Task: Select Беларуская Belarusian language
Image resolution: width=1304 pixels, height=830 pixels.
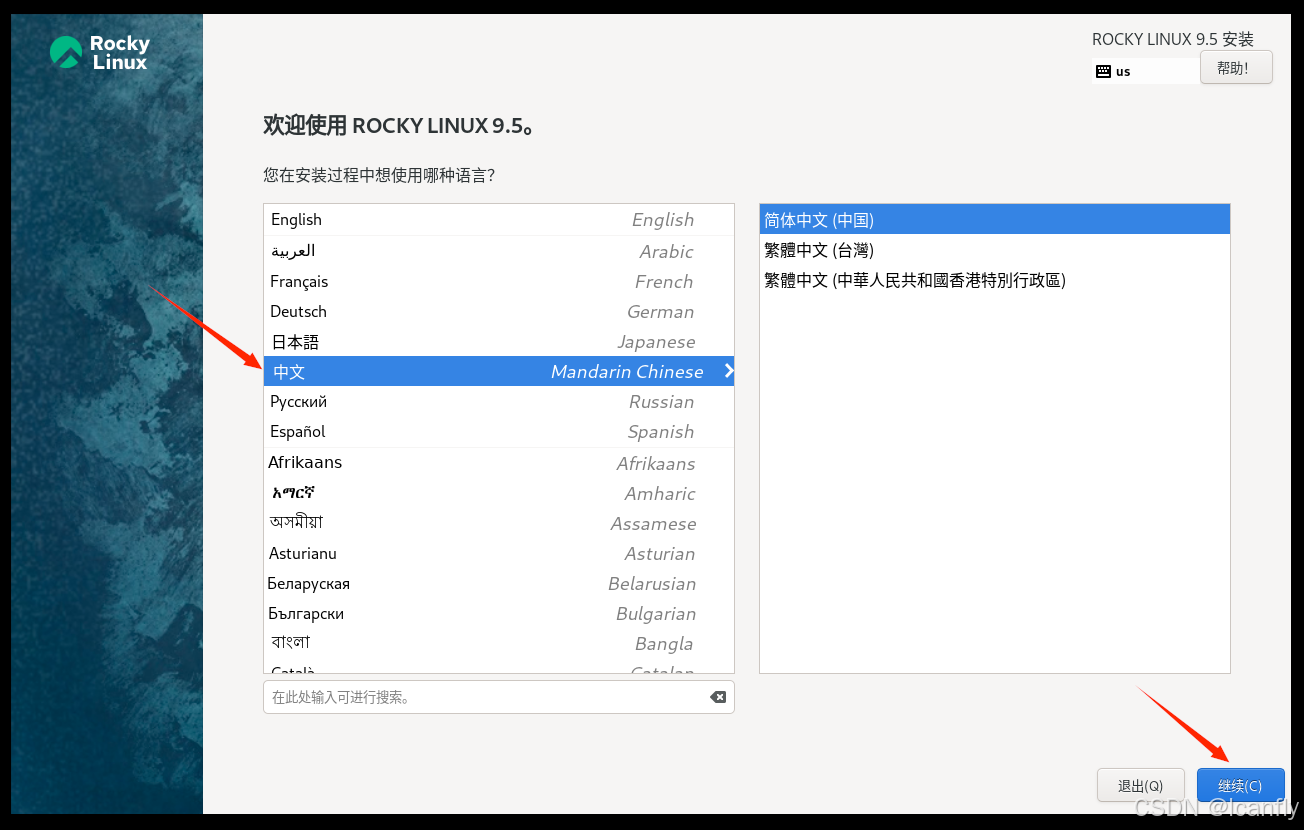Action: point(499,583)
